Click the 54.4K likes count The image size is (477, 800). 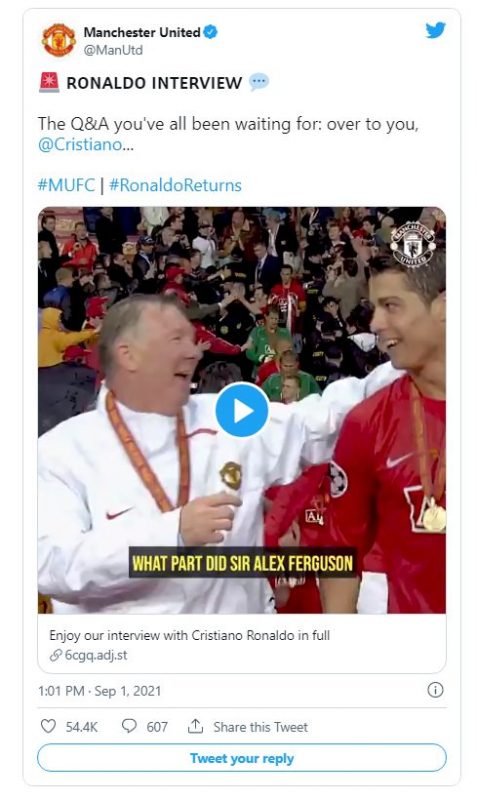click(x=82, y=727)
